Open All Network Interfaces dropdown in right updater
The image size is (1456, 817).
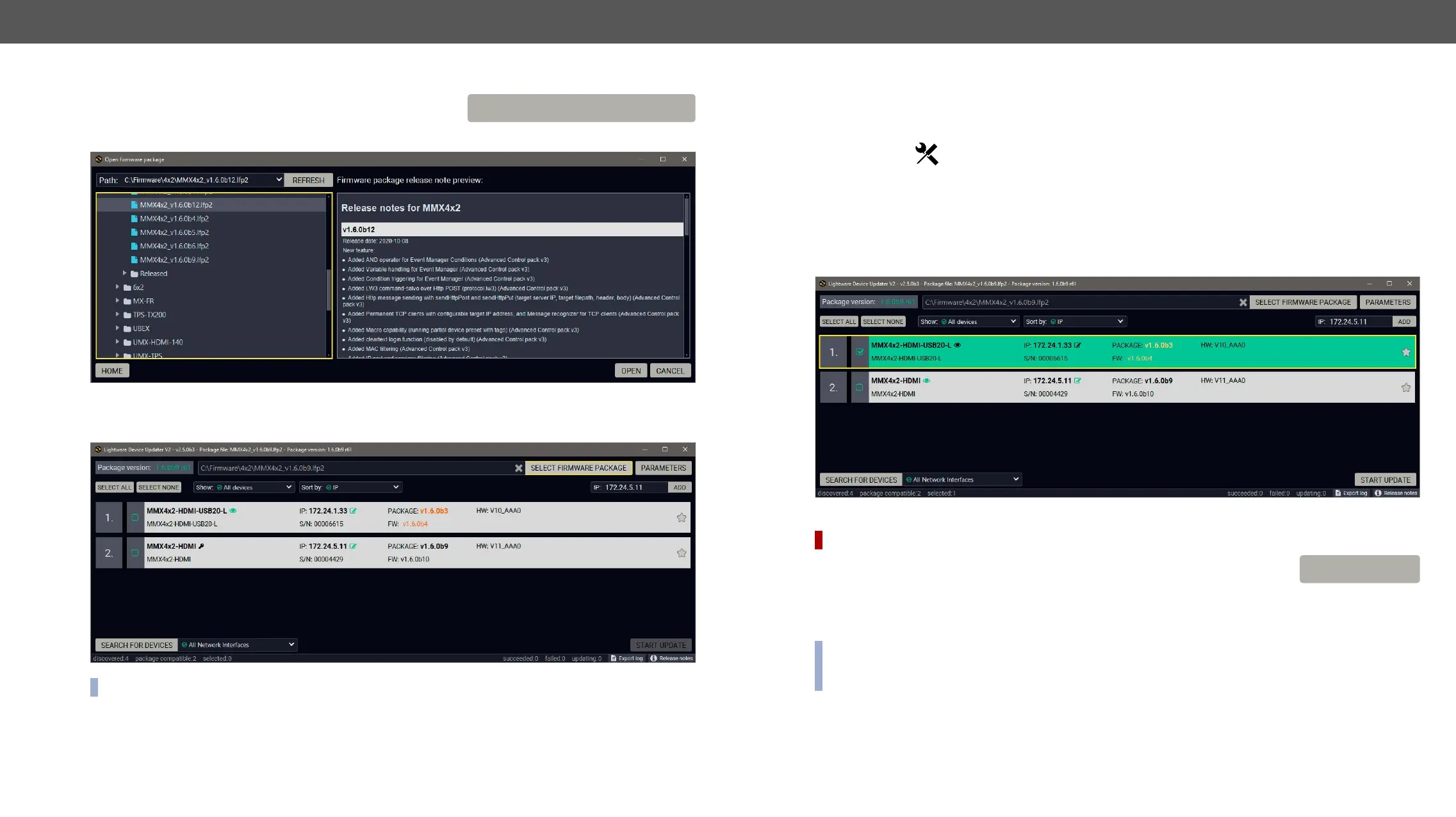point(963,480)
